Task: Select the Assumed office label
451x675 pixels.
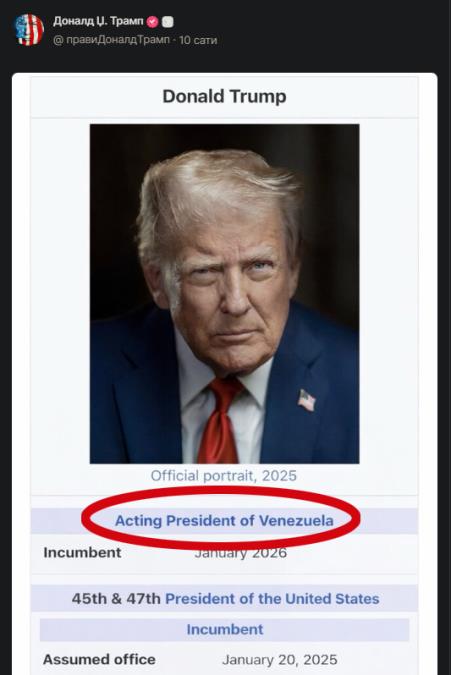Action: click(99, 660)
